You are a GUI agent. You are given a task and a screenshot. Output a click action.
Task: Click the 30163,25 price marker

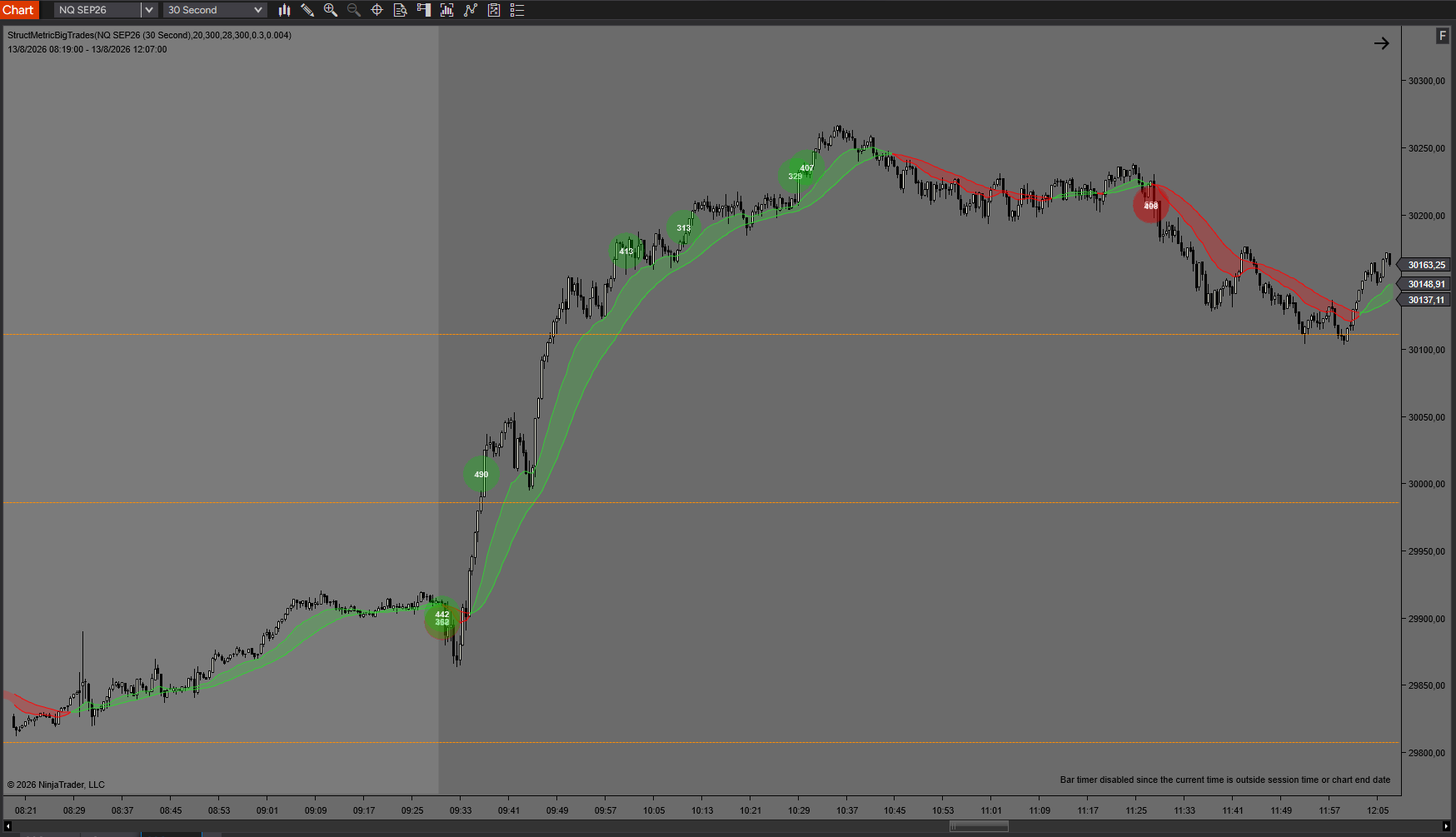pyautogui.click(x=1426, y=265)
